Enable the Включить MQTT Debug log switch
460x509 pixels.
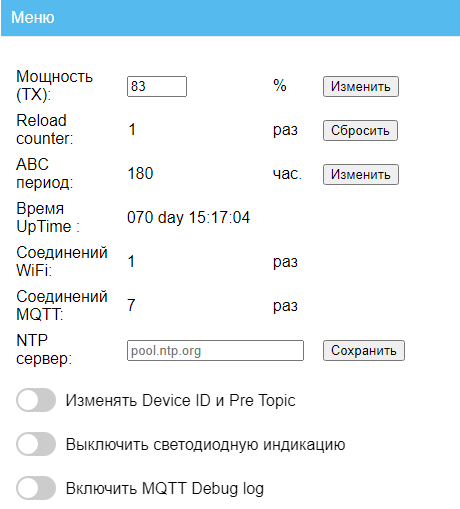click(36, 488)
